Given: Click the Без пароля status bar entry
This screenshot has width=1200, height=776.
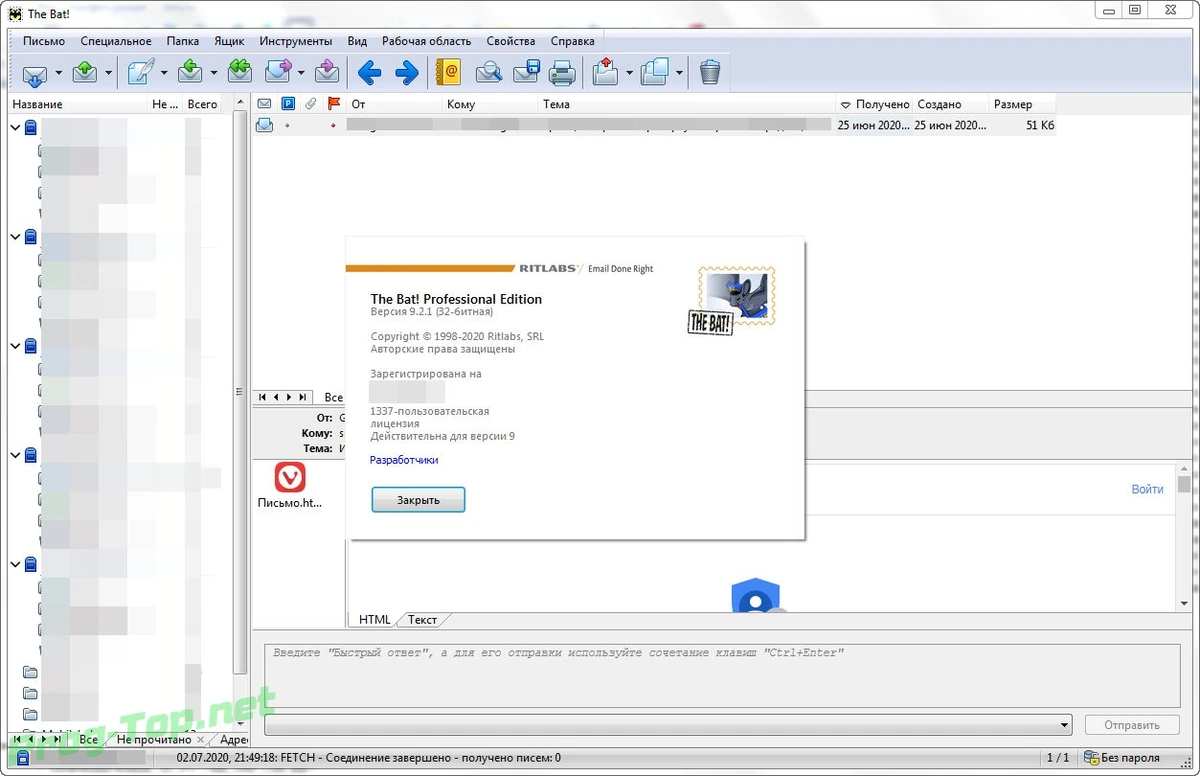Looking at the screenshot, I should tap(1131, 757).
